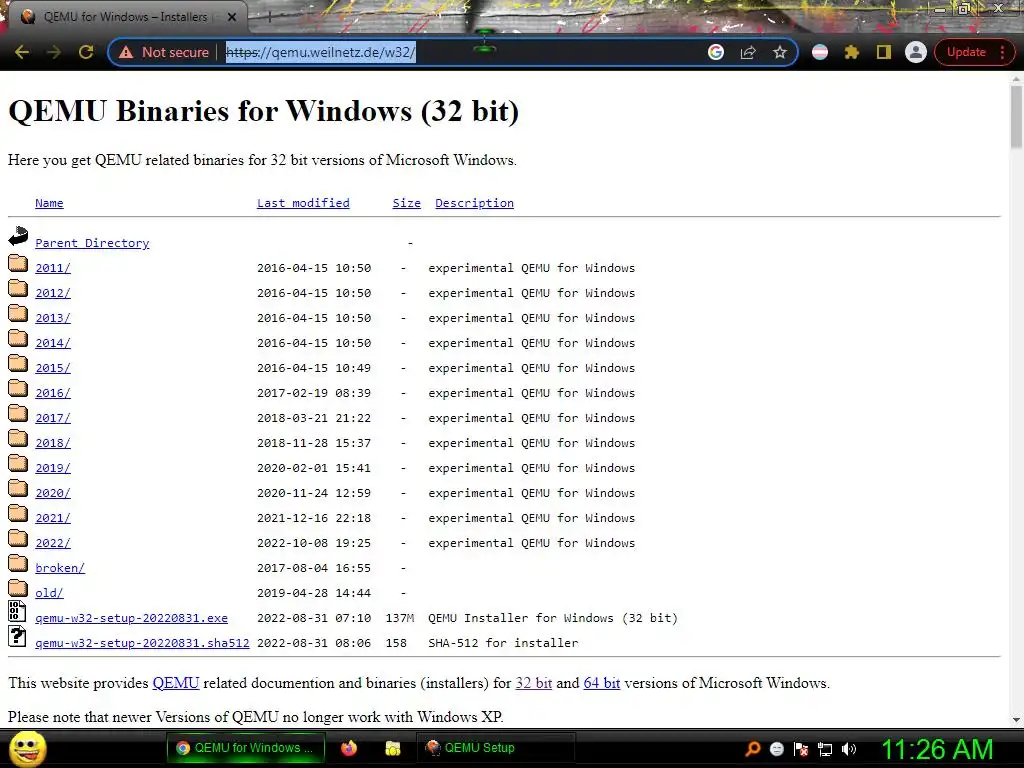Open a new tab with plus button
Image resolution: width=1024 pixels, height=768 pixels.
pos(269,18)
